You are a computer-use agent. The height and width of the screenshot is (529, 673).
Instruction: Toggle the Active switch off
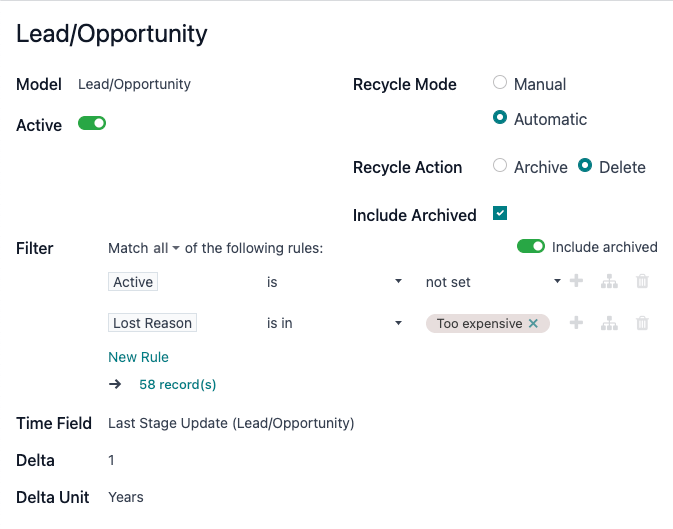92,123
